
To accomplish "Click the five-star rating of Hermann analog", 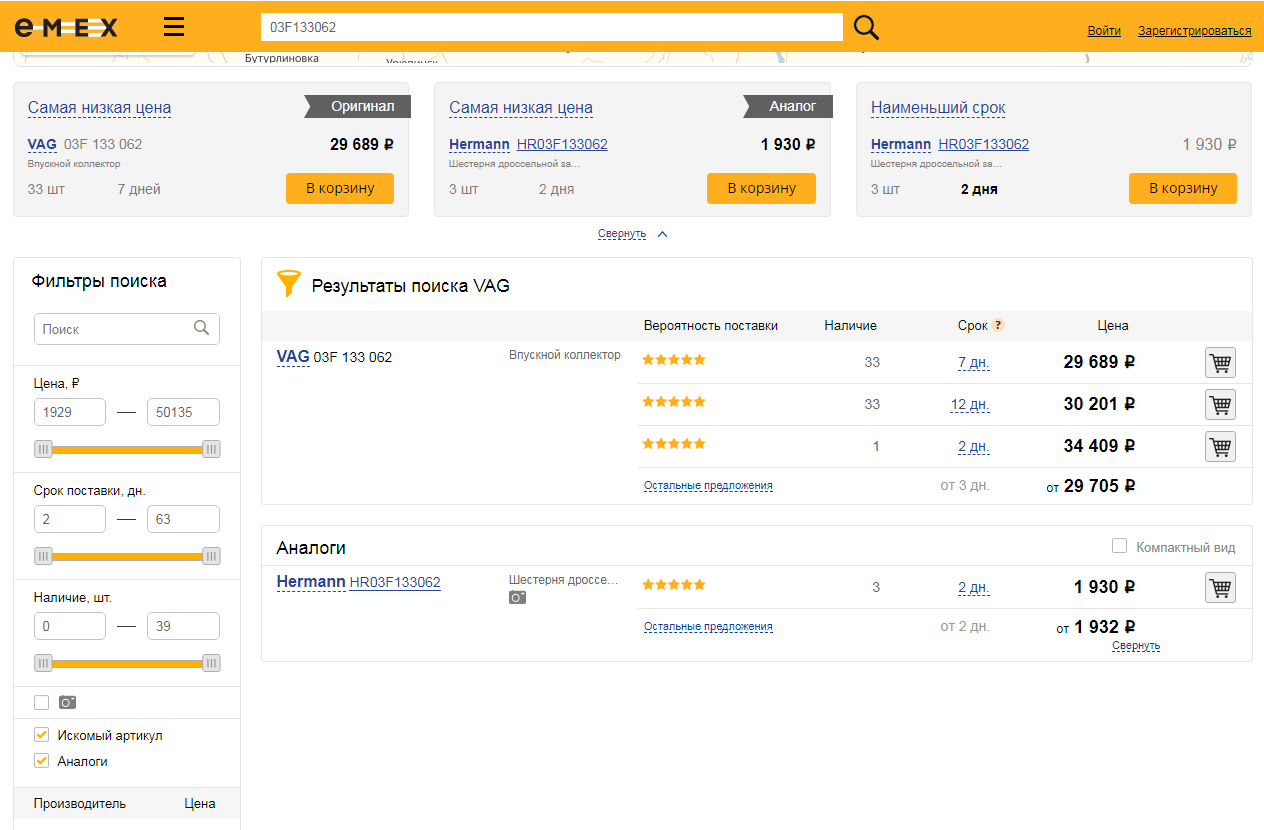I will click(674, 585).
